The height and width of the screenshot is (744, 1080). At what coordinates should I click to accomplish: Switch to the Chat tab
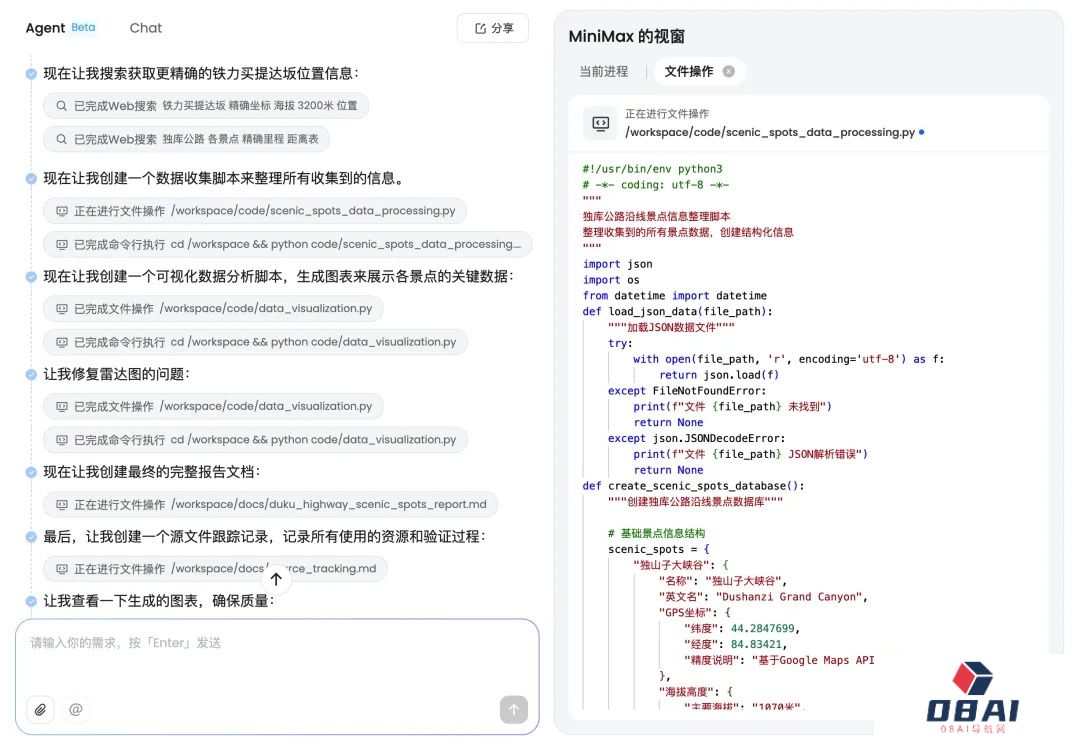(x=145, y=28)
